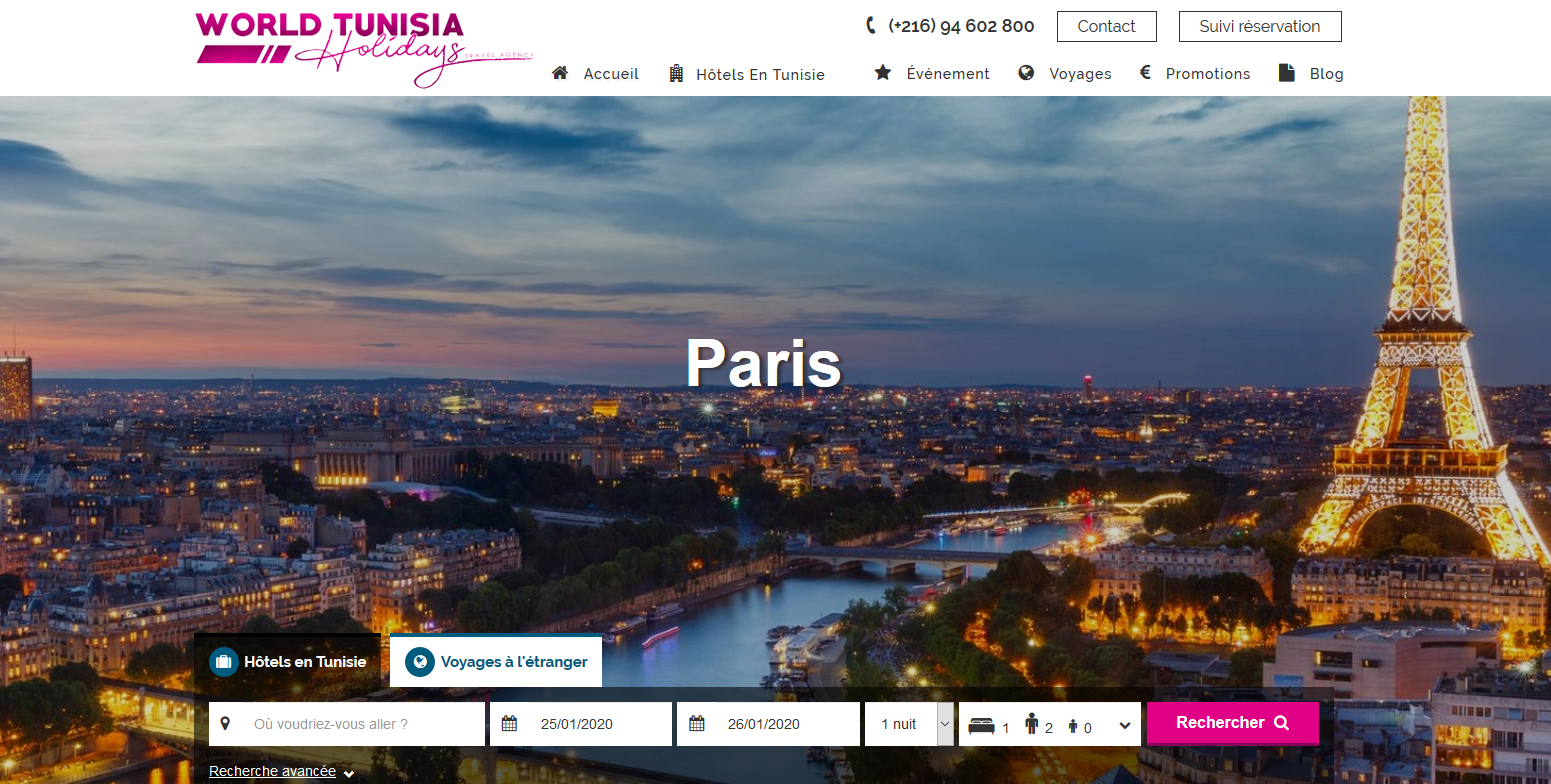Screen dimensions: 1551x784
Task: Open the Contact page button
Action: click(1106, 27)
